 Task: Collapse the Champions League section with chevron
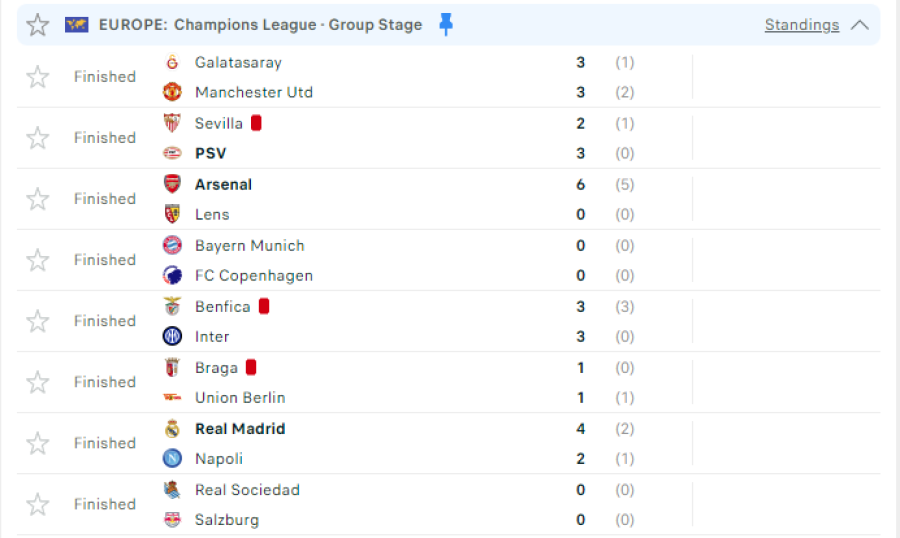859,25
